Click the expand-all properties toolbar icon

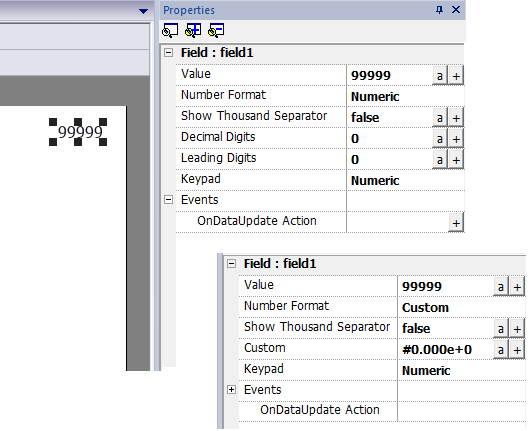pos(193,30)
